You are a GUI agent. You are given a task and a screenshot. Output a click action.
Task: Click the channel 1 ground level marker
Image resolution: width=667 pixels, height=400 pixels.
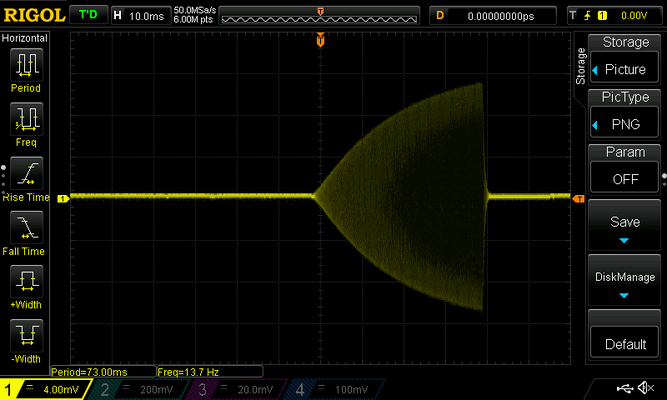[63, 199]
